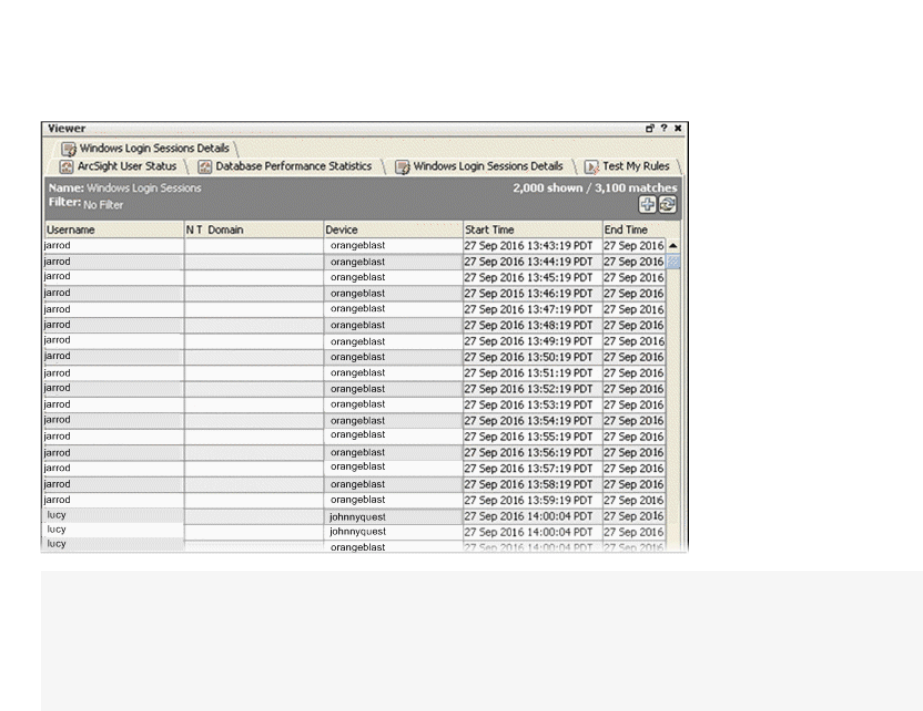
Task: Open help with the question mark icon
Action: tap(664, 128)
